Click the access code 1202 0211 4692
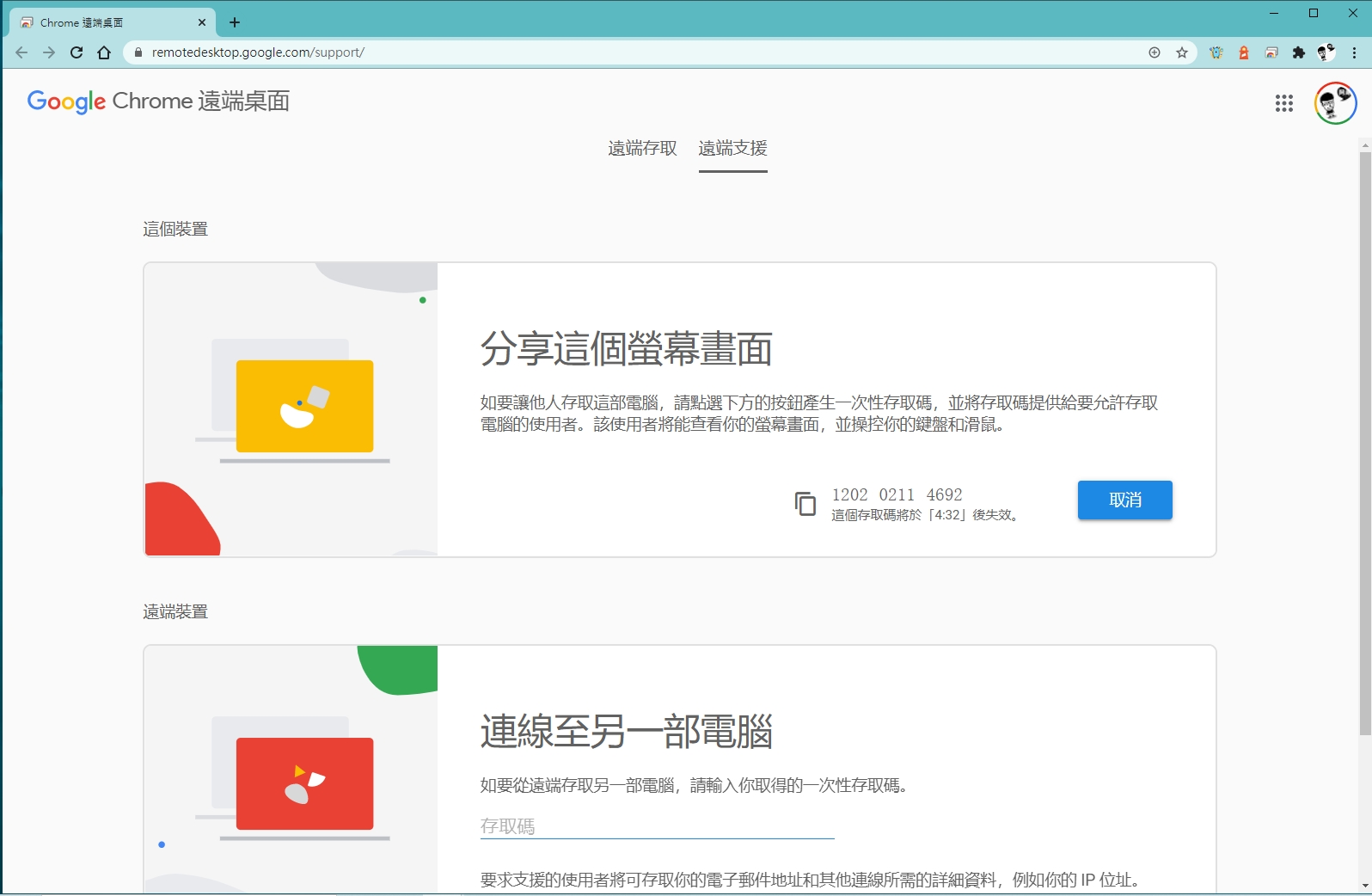1372x896 pixels. pos(897,494)
